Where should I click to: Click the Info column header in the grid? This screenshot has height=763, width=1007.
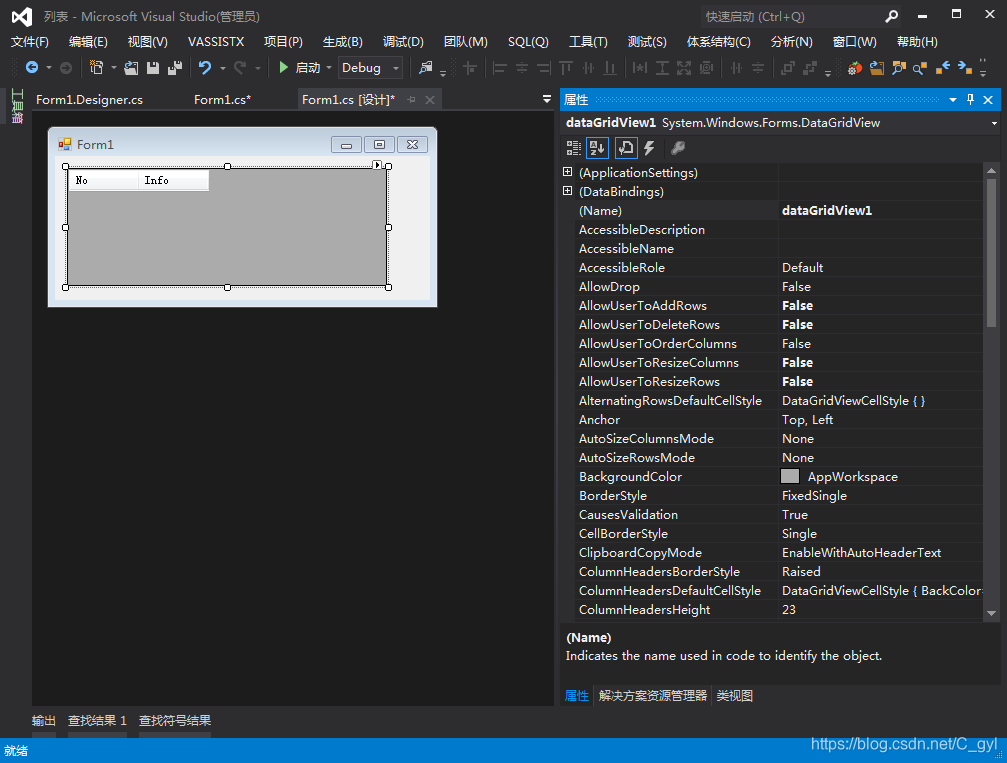tap(173, 180)
